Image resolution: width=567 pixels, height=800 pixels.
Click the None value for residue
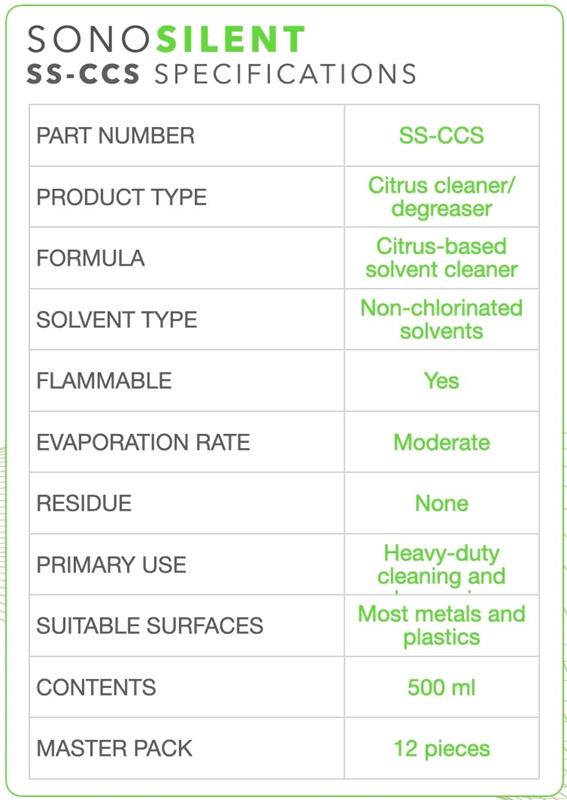pyautogui.click(x=441, y=504)
